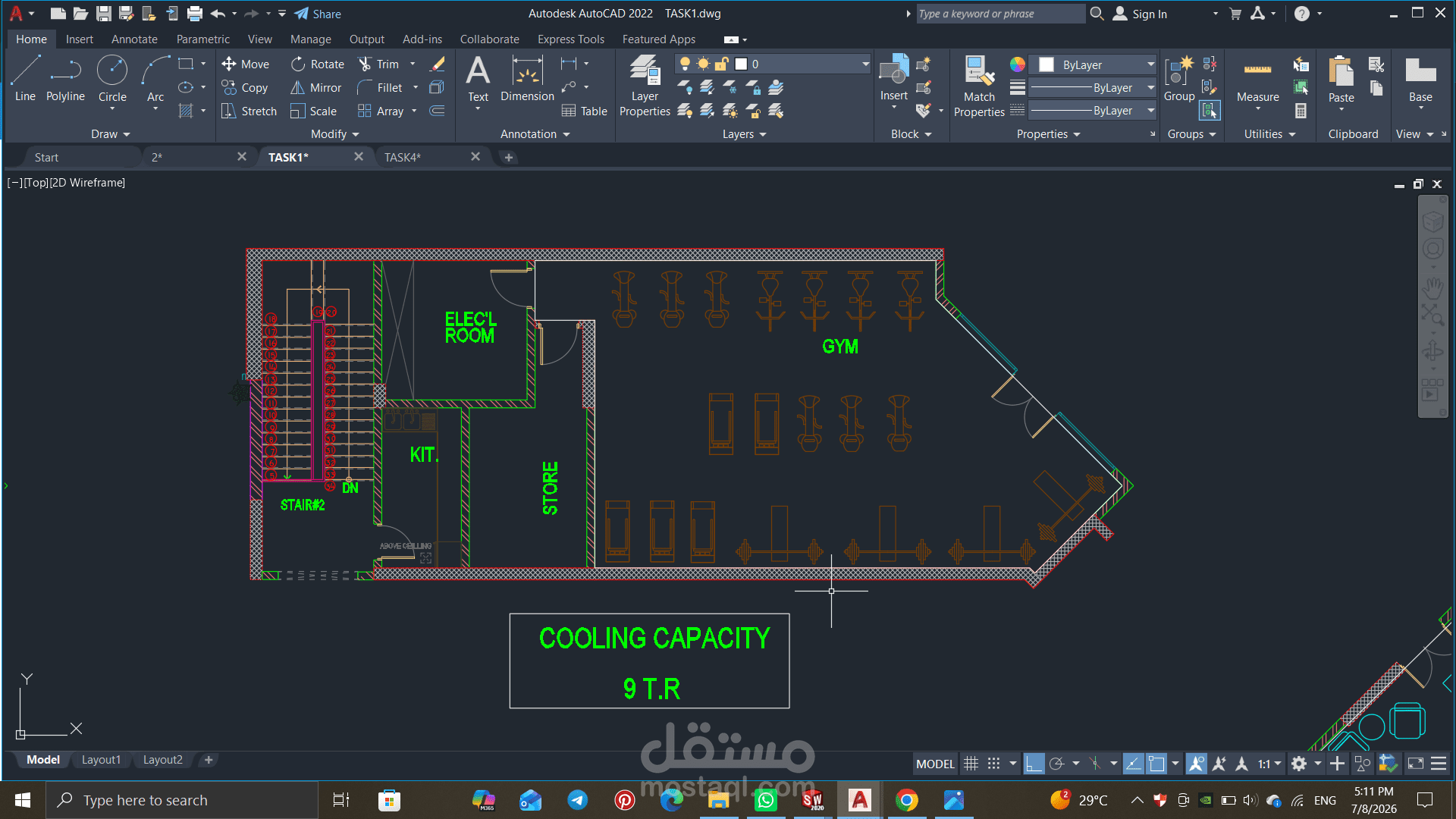
Task: Toggle annotation objects visibility
Action: [x=1196, y=764]
